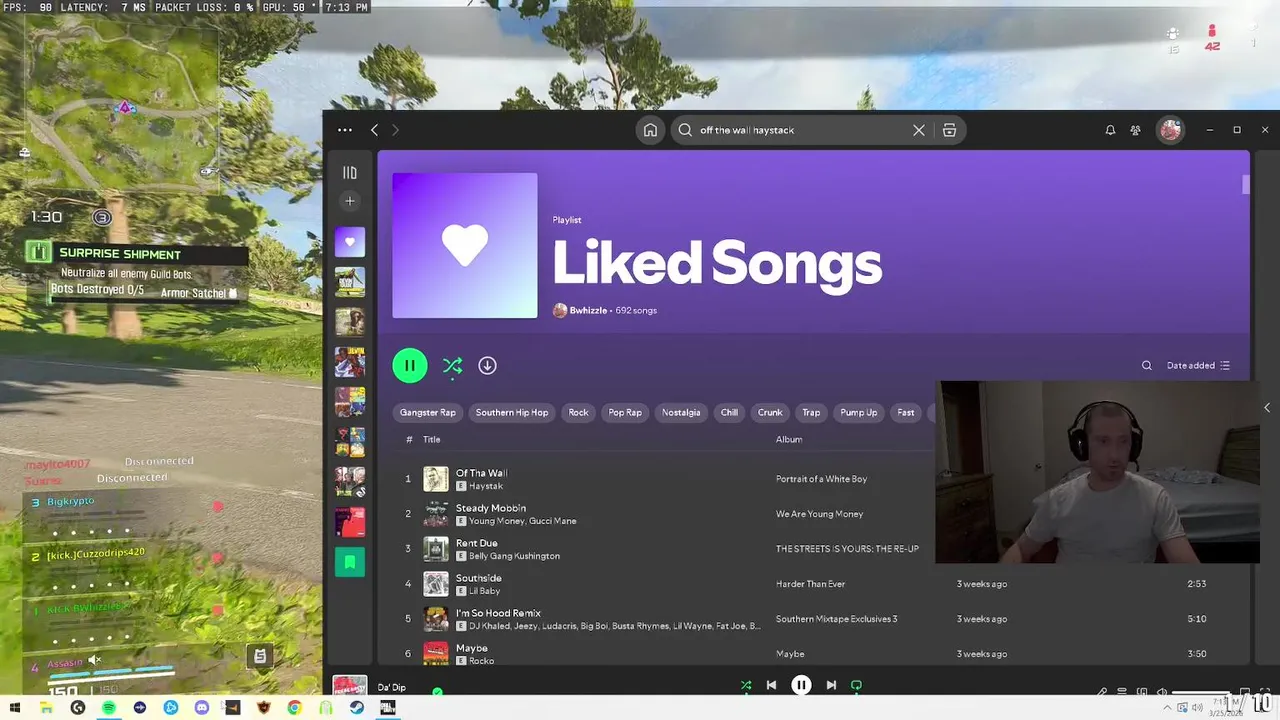Toggle shuffle for the Liked Songs playlist
The width and height of the screenshot is (1280, 720).
[x=452, y=365]
